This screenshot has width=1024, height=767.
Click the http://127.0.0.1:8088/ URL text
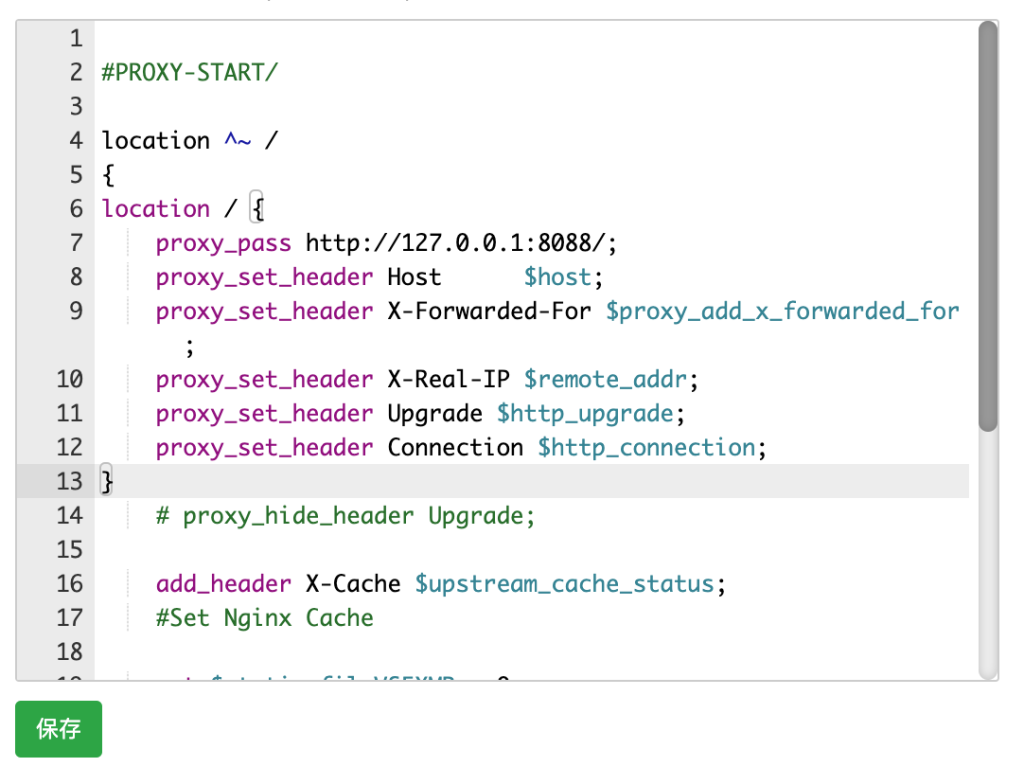coord(461,243)
